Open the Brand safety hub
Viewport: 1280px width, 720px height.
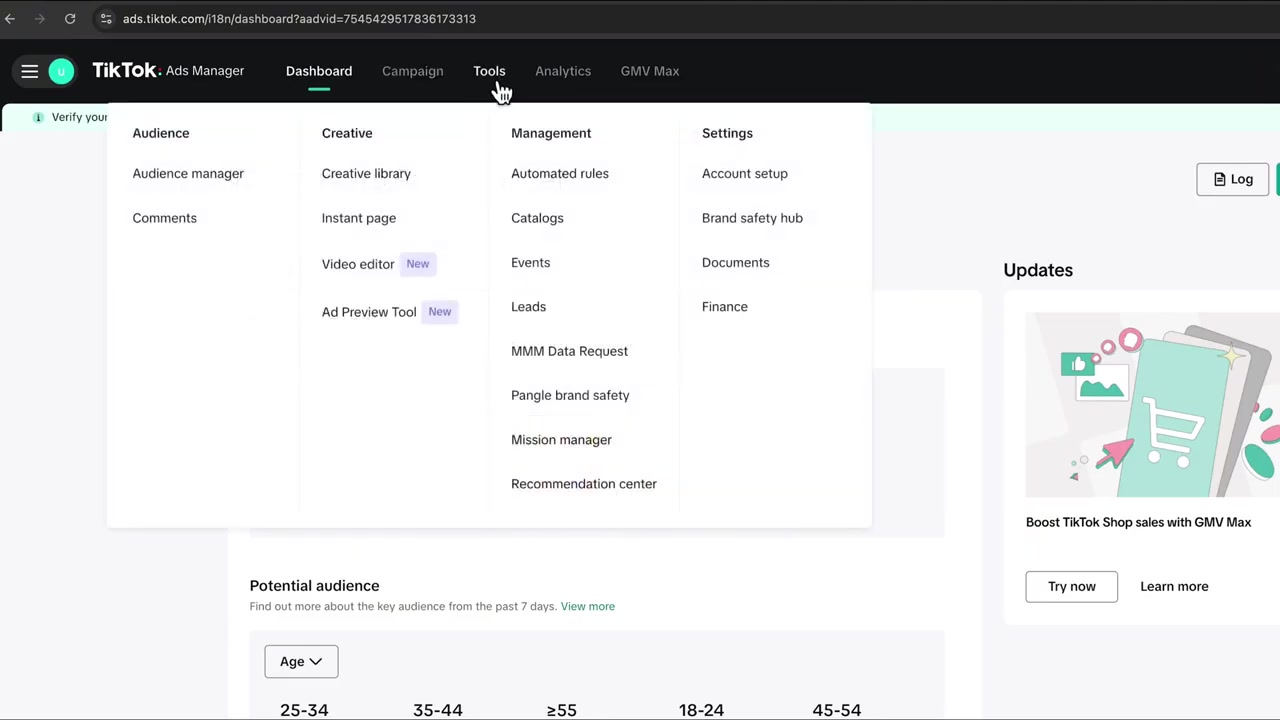(752, 218)
